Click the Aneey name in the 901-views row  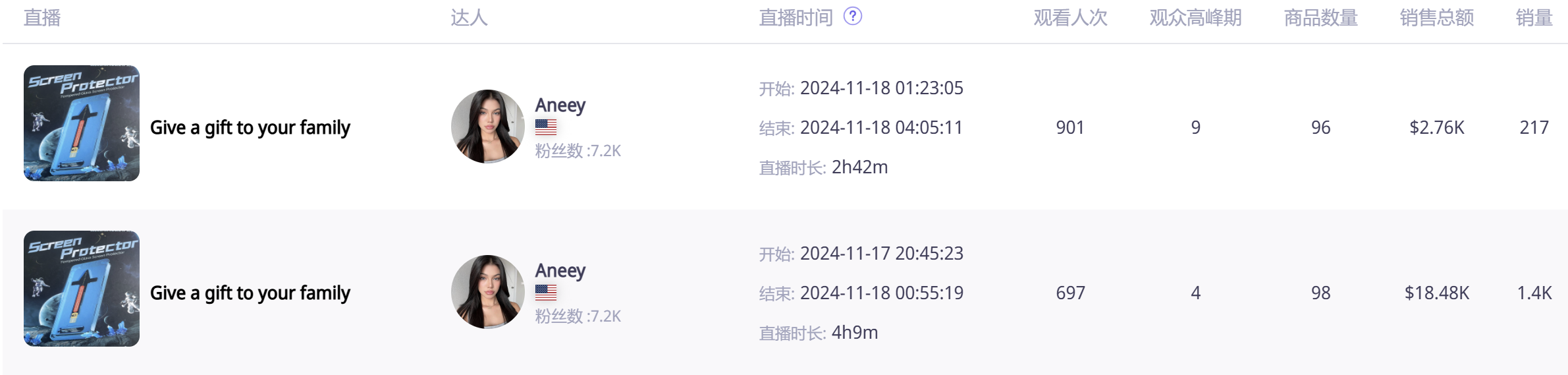click(x=560, y=105)
